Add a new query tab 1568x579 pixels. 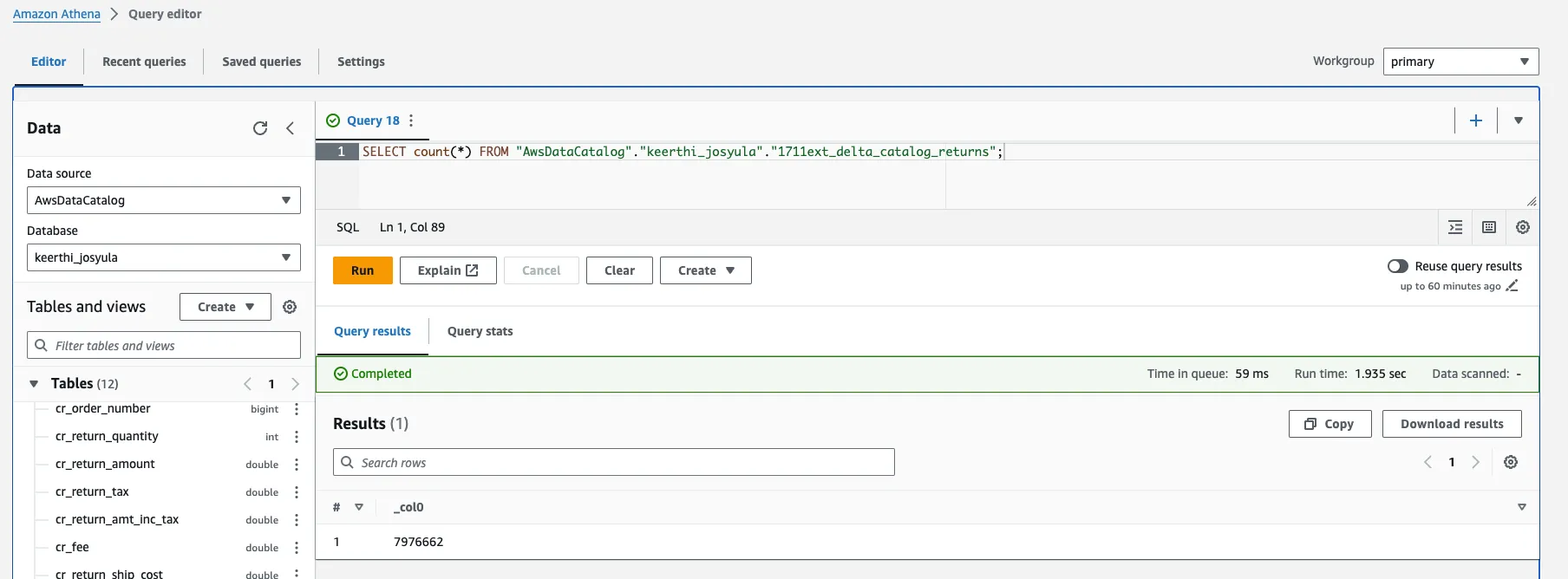[1475, 120]
